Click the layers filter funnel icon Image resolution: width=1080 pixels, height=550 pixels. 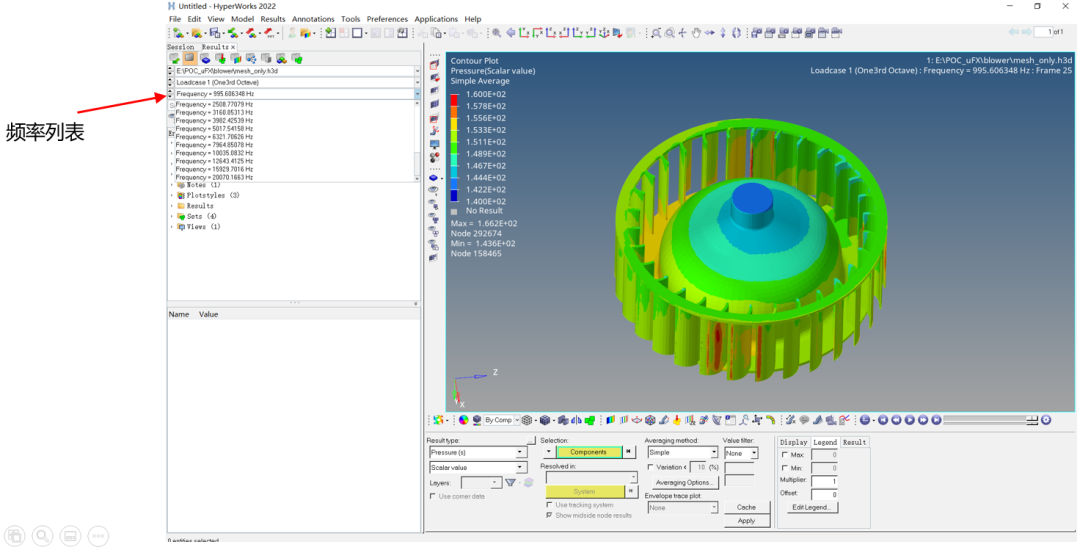510,483
